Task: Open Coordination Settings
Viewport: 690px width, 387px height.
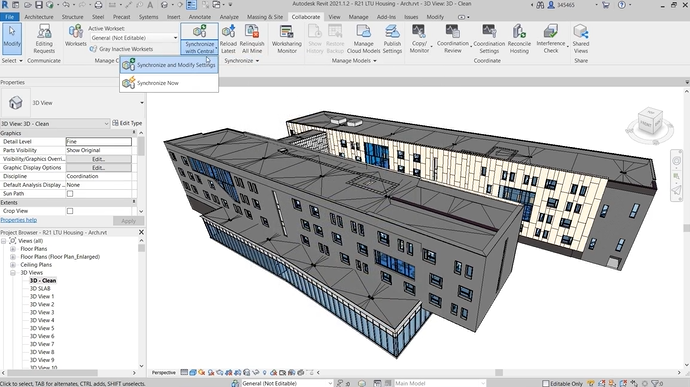Action: click(489, 39)
